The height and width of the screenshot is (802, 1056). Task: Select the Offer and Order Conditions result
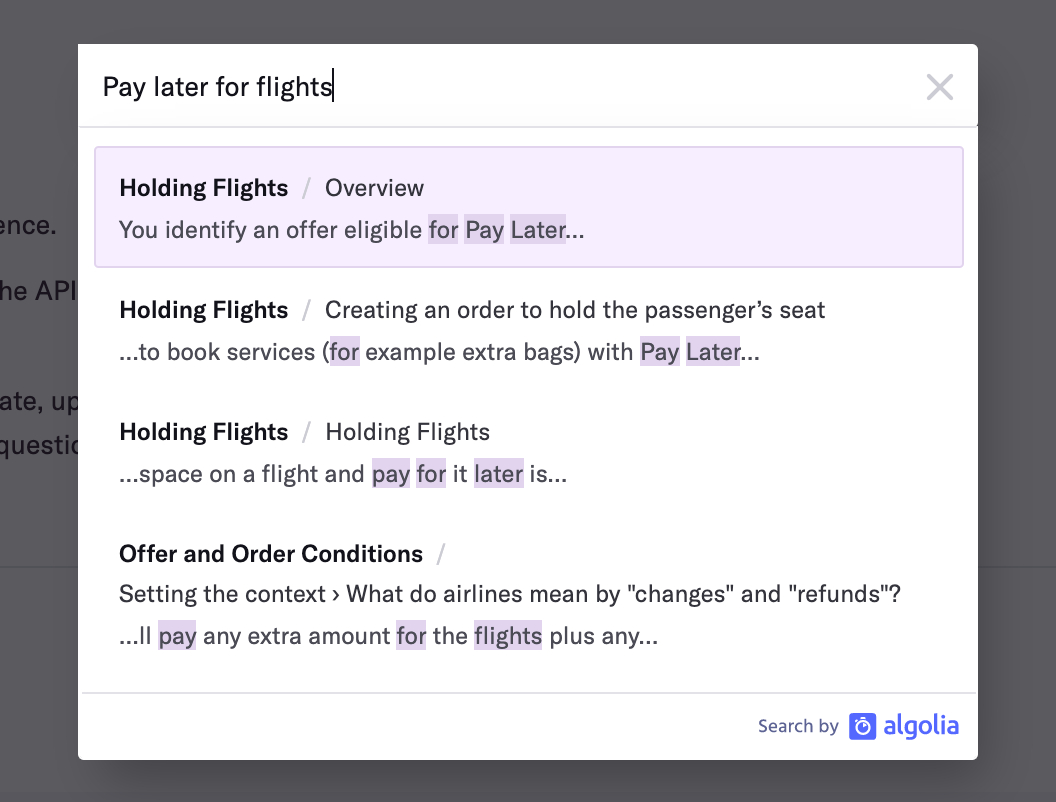click(x=529, y=594)
